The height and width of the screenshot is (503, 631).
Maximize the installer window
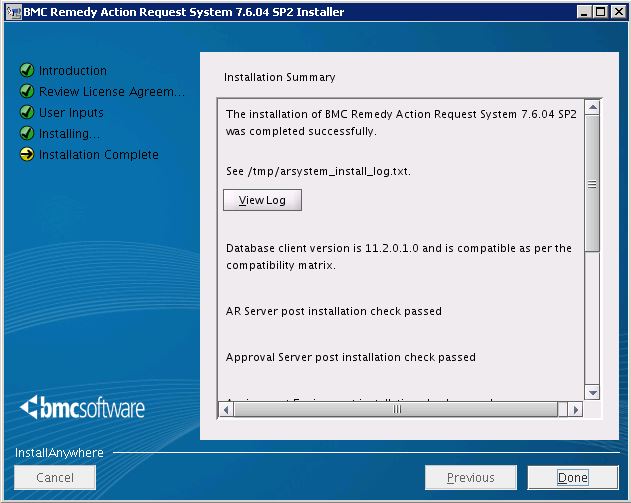pos(601,12)
